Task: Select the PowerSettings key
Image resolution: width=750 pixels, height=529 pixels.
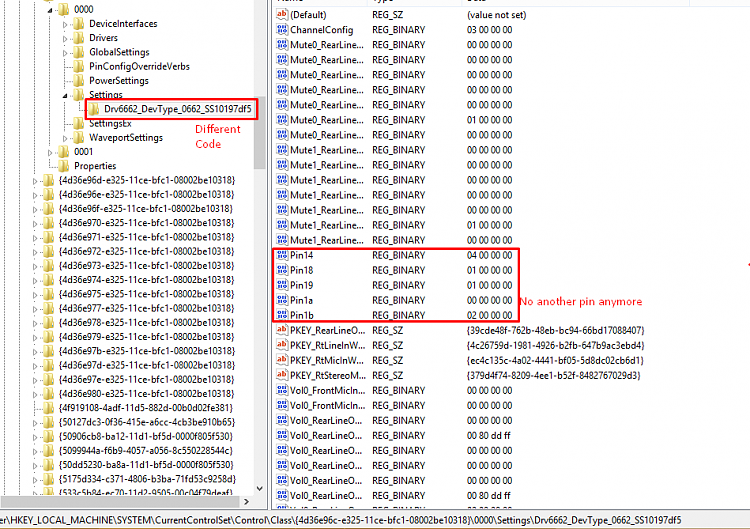Action: pyautogui.click(x=119, y=80)
